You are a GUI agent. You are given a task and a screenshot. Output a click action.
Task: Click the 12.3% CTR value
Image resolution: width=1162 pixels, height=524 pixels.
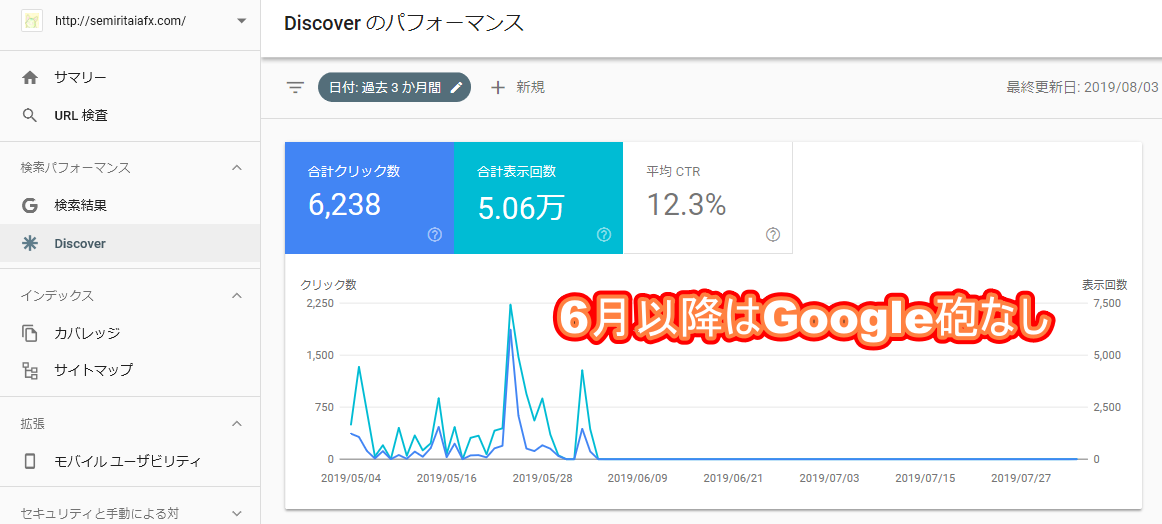686,205
